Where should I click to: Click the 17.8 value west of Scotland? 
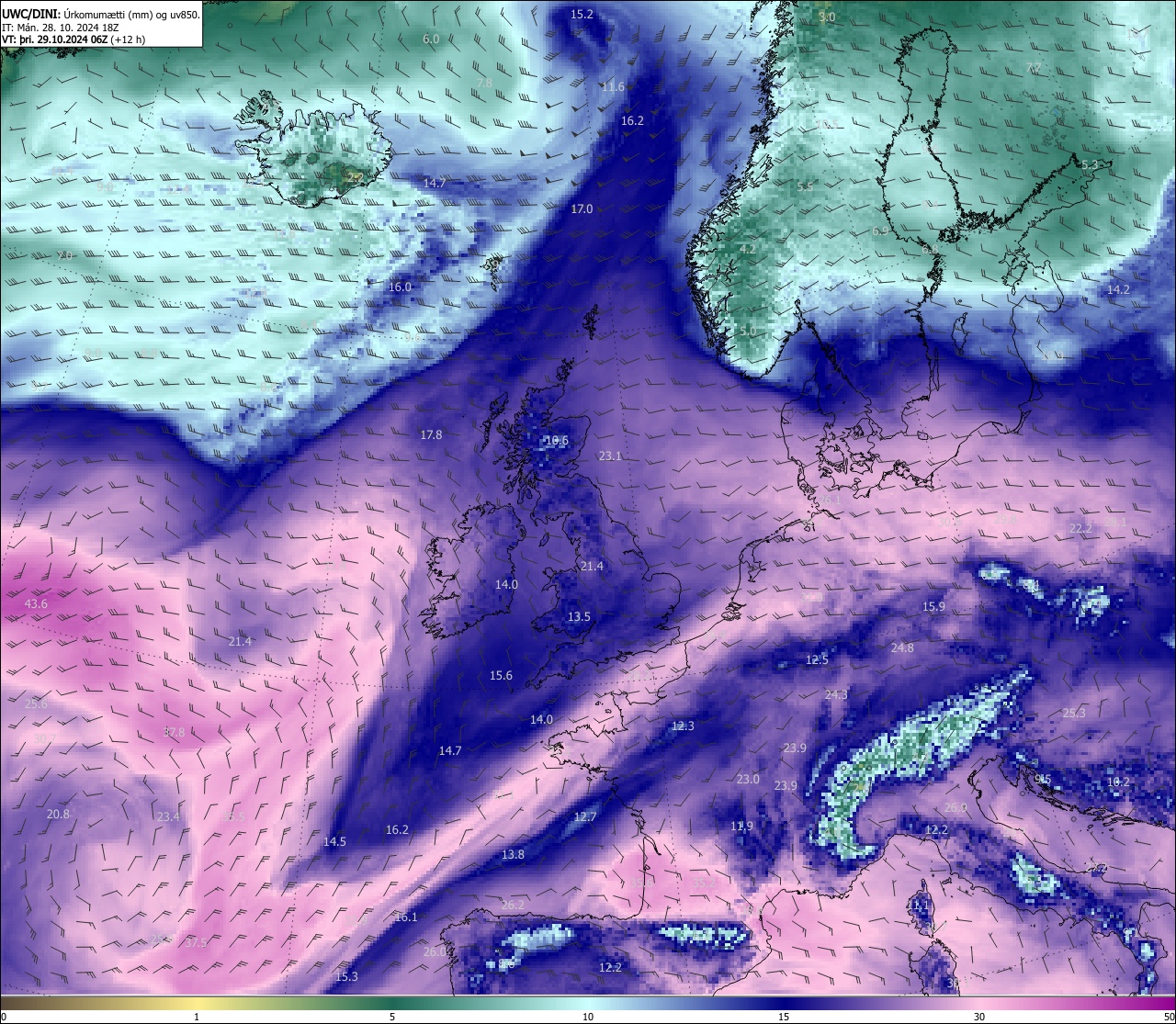click(431, 435)
